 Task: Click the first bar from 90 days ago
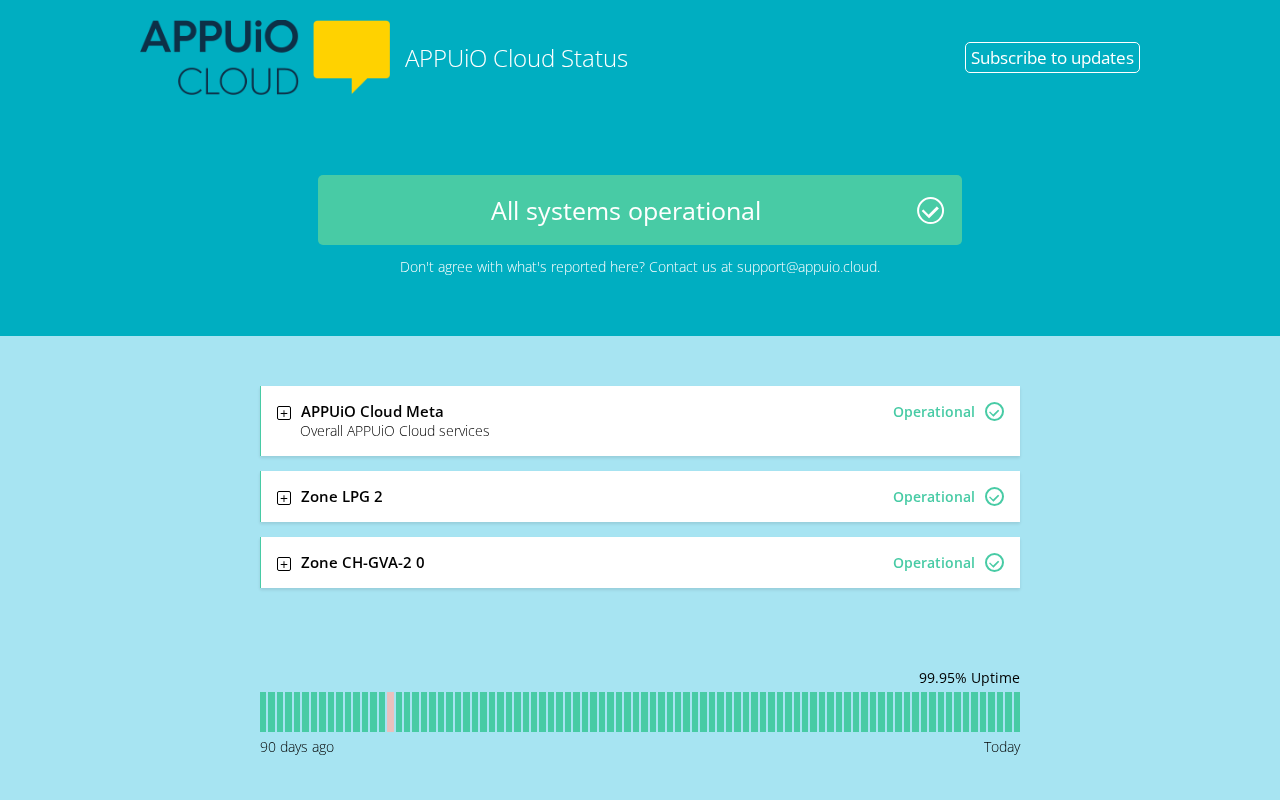[x=263, y=712]
